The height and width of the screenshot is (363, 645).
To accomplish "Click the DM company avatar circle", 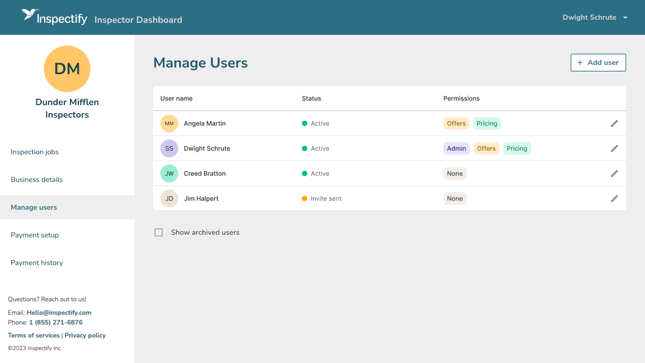I will click(x=67, y=69).
